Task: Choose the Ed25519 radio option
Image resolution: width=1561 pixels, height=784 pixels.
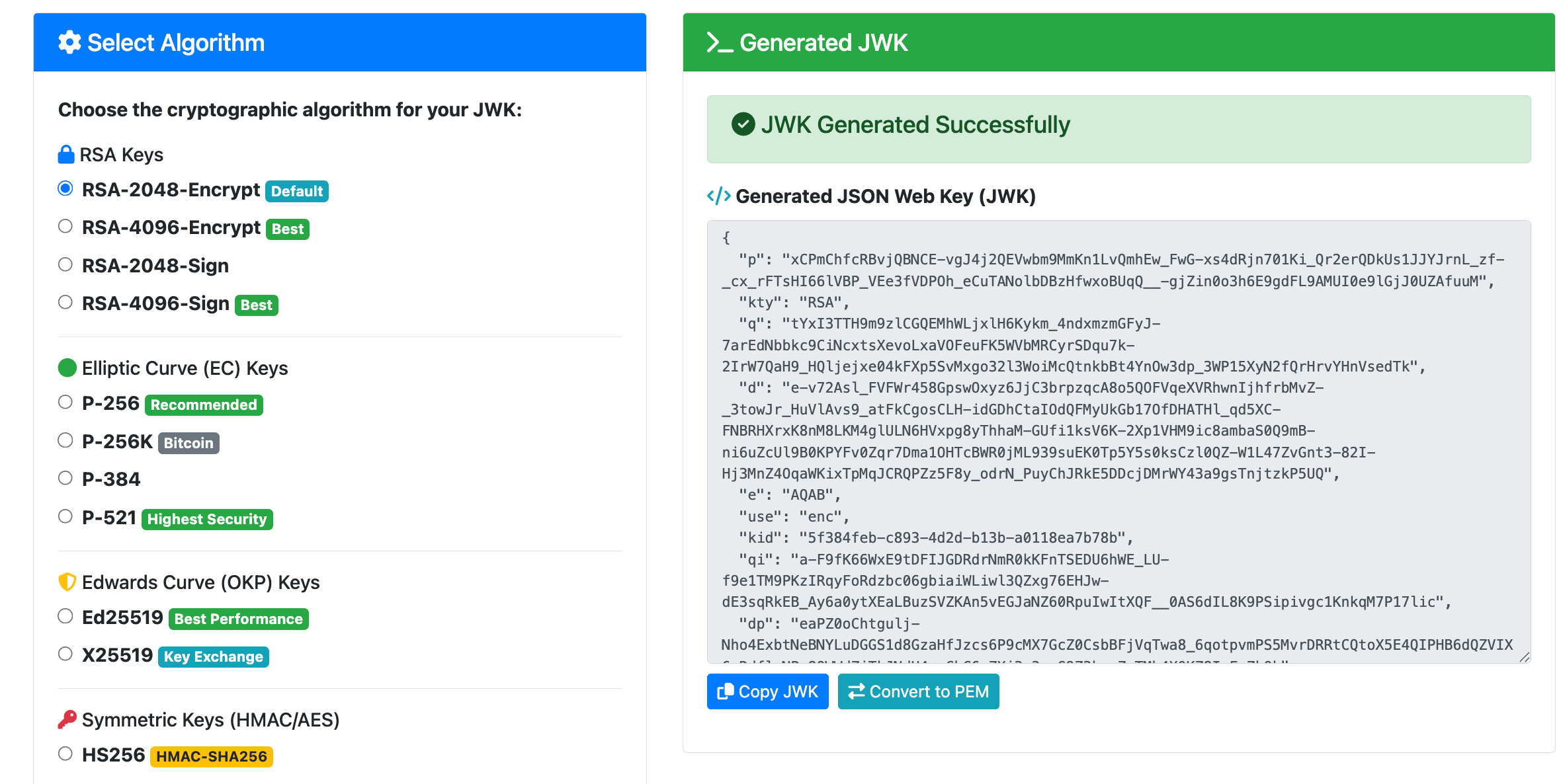Action: 65,617
